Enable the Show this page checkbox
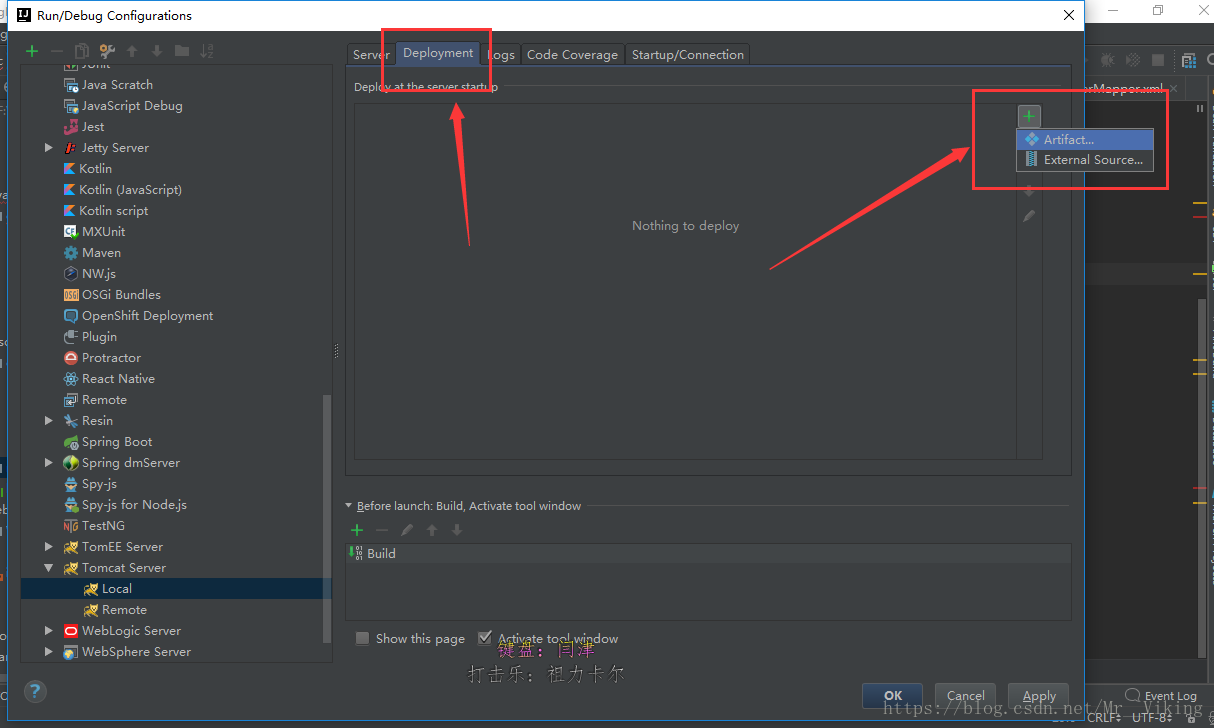Image resolution: width=1214 pixels, height=728 pixels. (x=363, y=638)
